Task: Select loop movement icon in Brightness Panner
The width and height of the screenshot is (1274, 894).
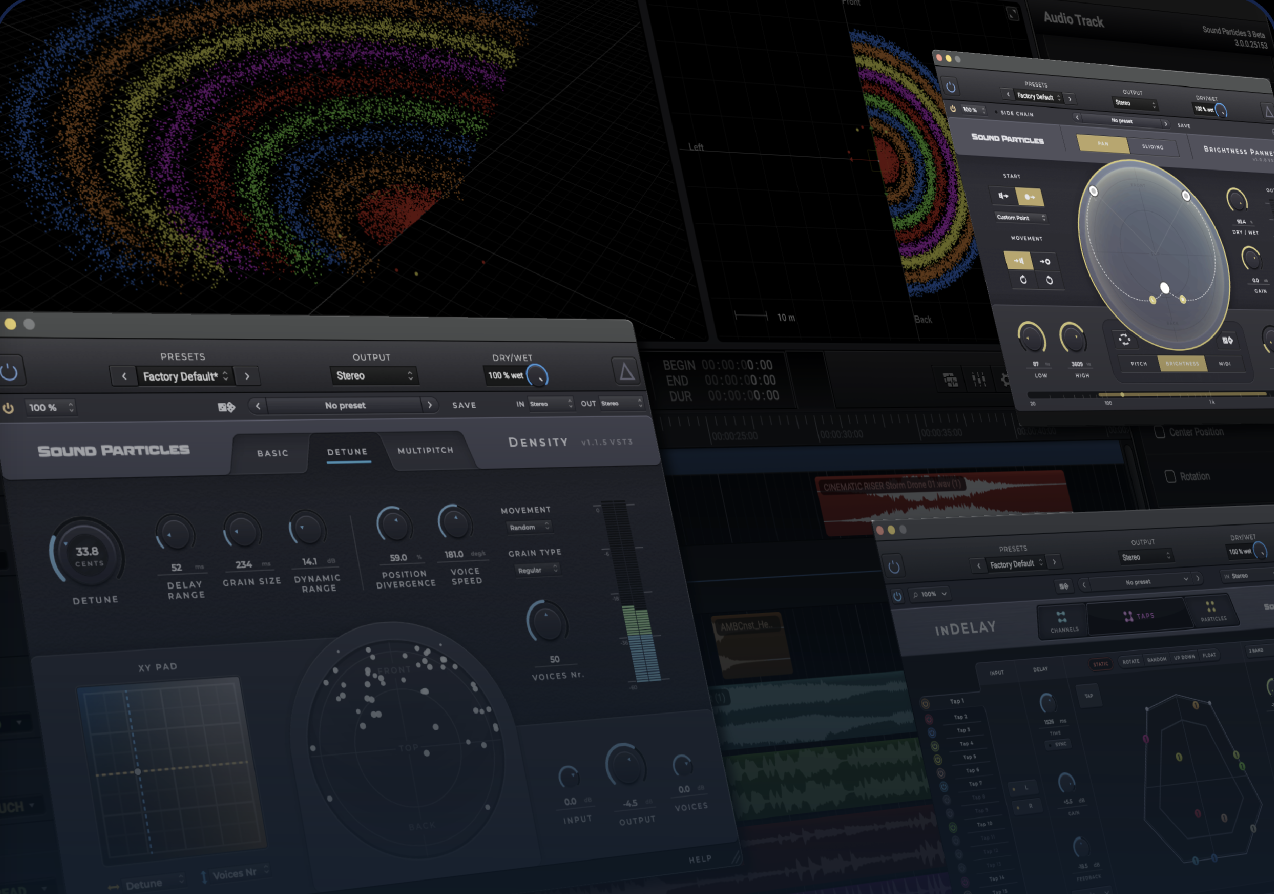Action: click(1024, 281)
